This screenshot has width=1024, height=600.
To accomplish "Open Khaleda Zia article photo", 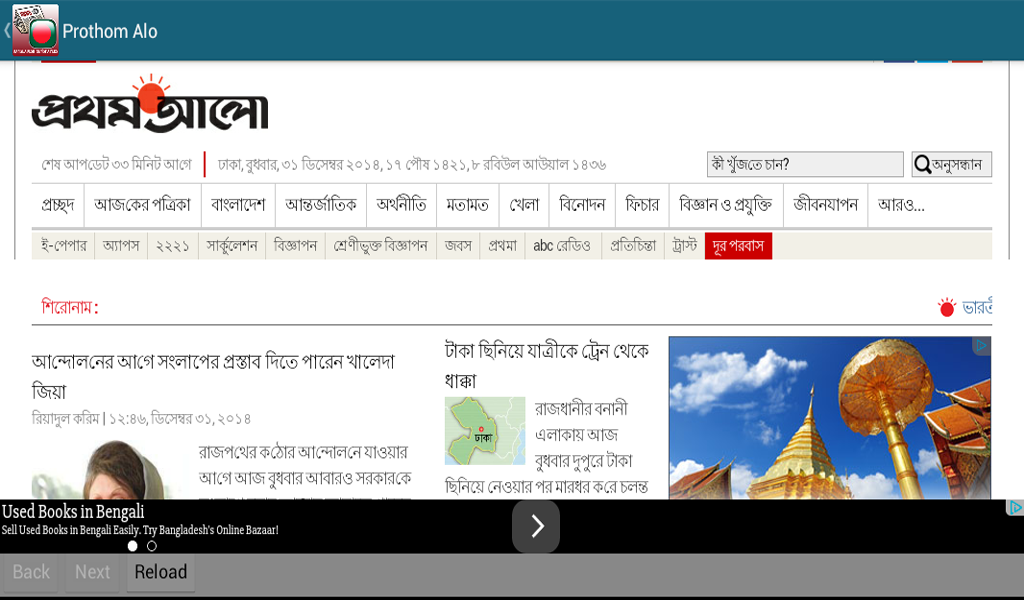I will coord(108,469).
